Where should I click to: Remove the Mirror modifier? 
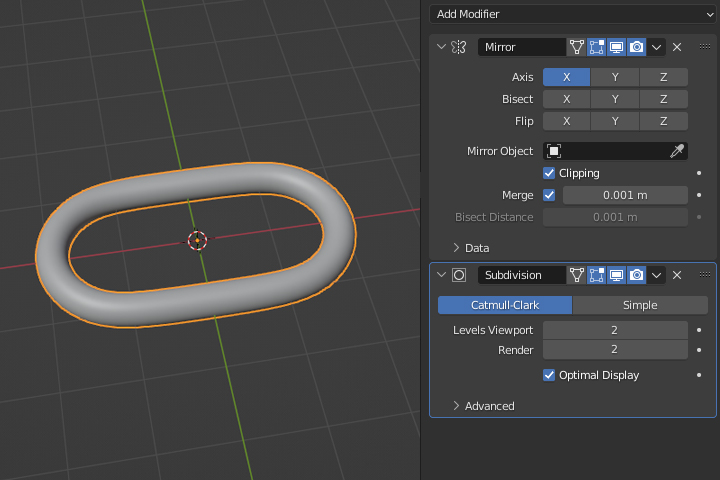point(677,47)
